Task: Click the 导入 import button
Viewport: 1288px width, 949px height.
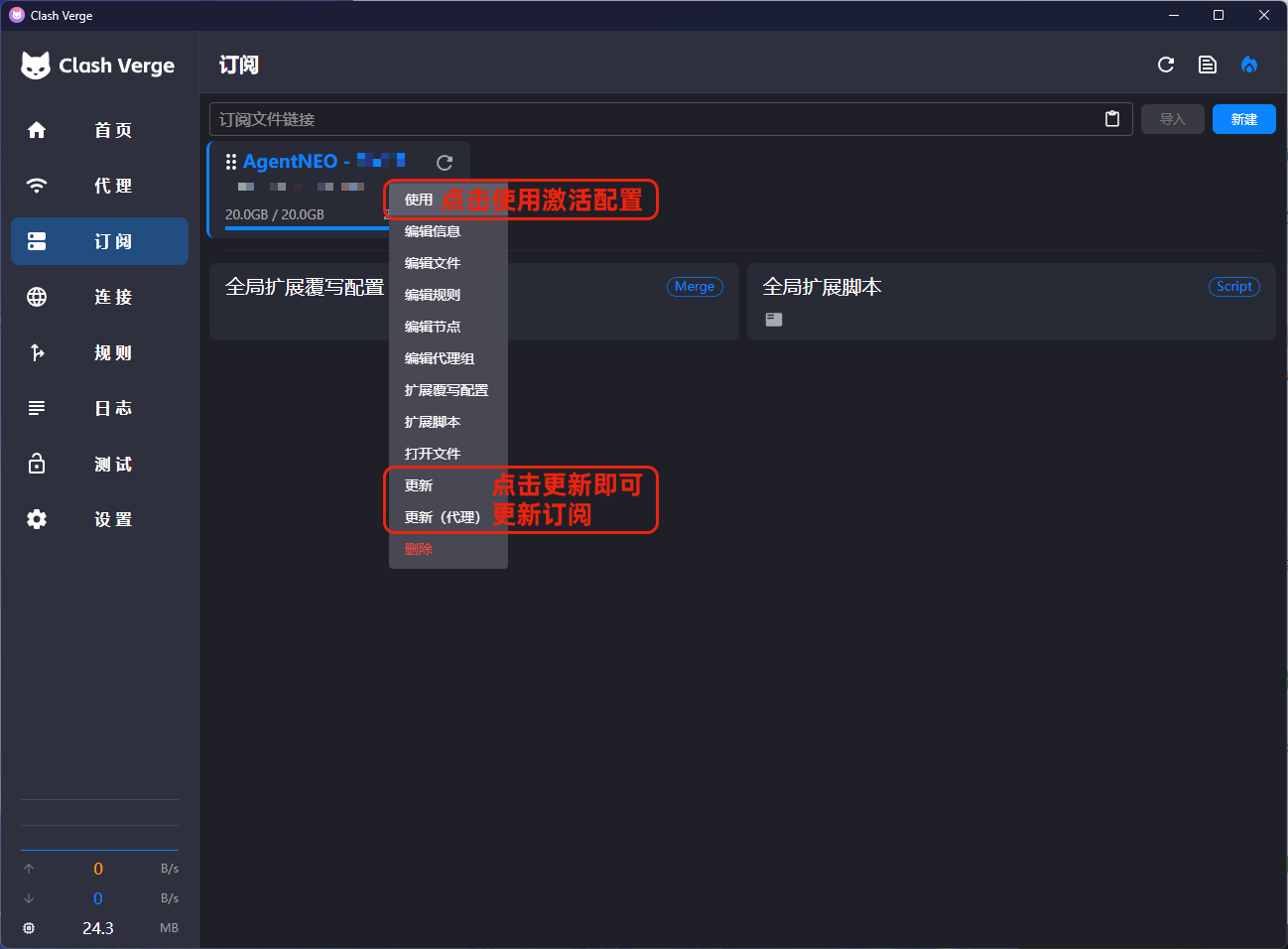Action: [1173, 119]
